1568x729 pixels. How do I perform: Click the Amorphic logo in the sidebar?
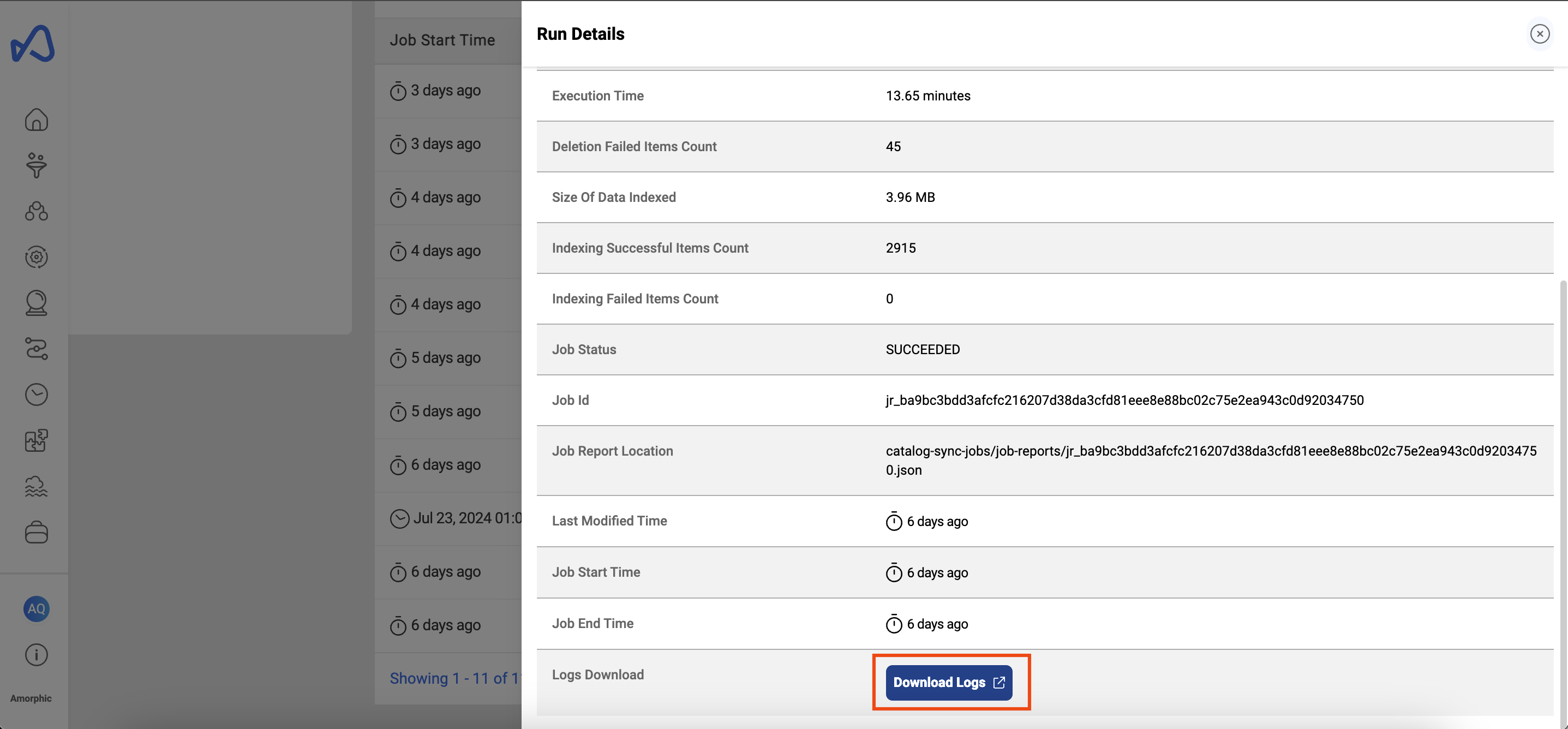coord(33,43)
